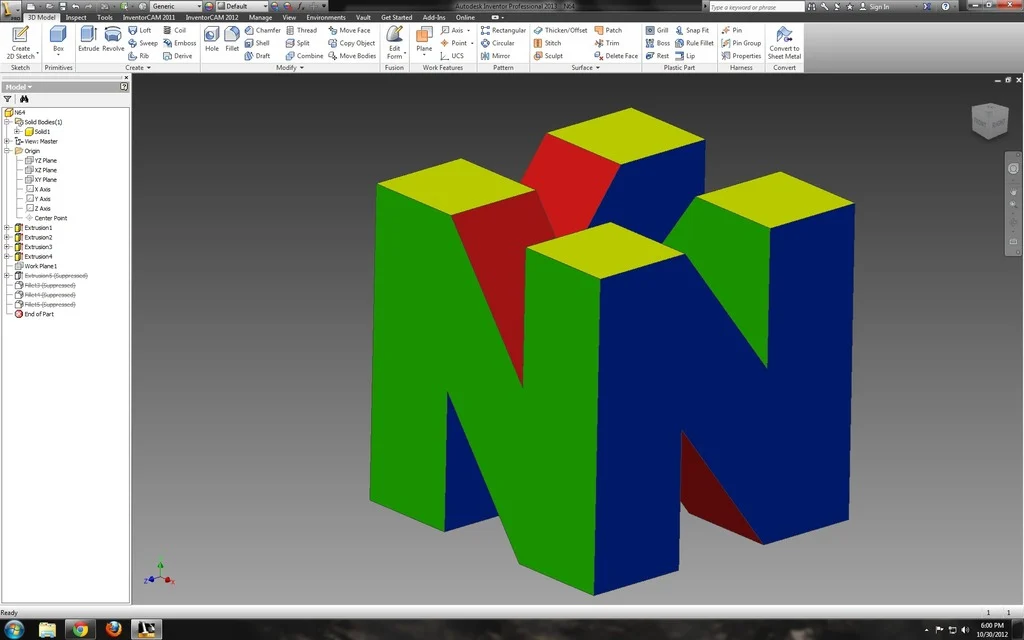
Task: Click the ViewCube in the viewport
Action: (x=990, y=120)
